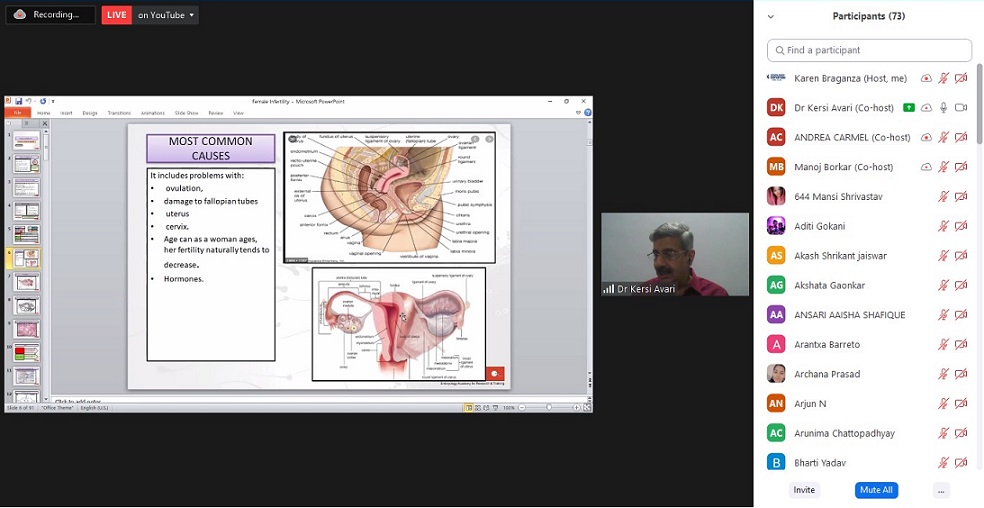The height and width of the screenshot is (508, 984).
Task: Toggle muted mic icon for Manoj Borkar
Action: 943,167
